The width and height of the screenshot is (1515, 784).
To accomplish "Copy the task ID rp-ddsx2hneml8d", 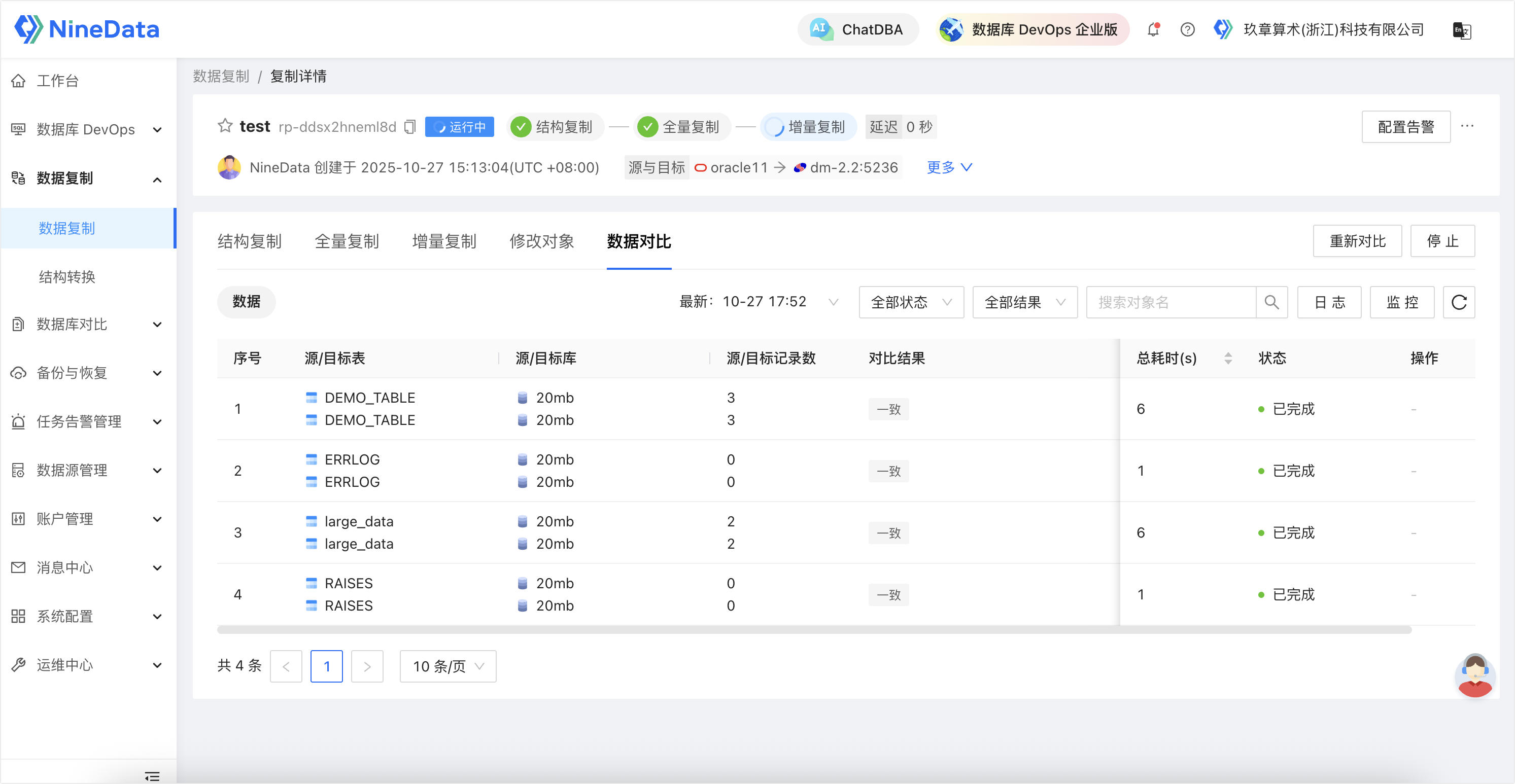I will tap(410, 127).
